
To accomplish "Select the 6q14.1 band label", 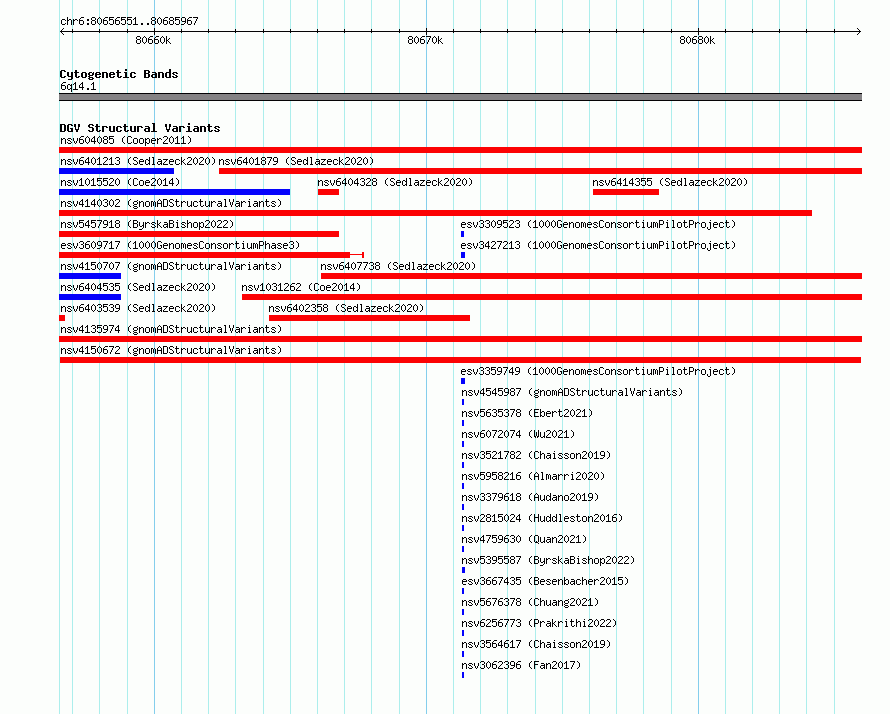I will coord(78,86).
